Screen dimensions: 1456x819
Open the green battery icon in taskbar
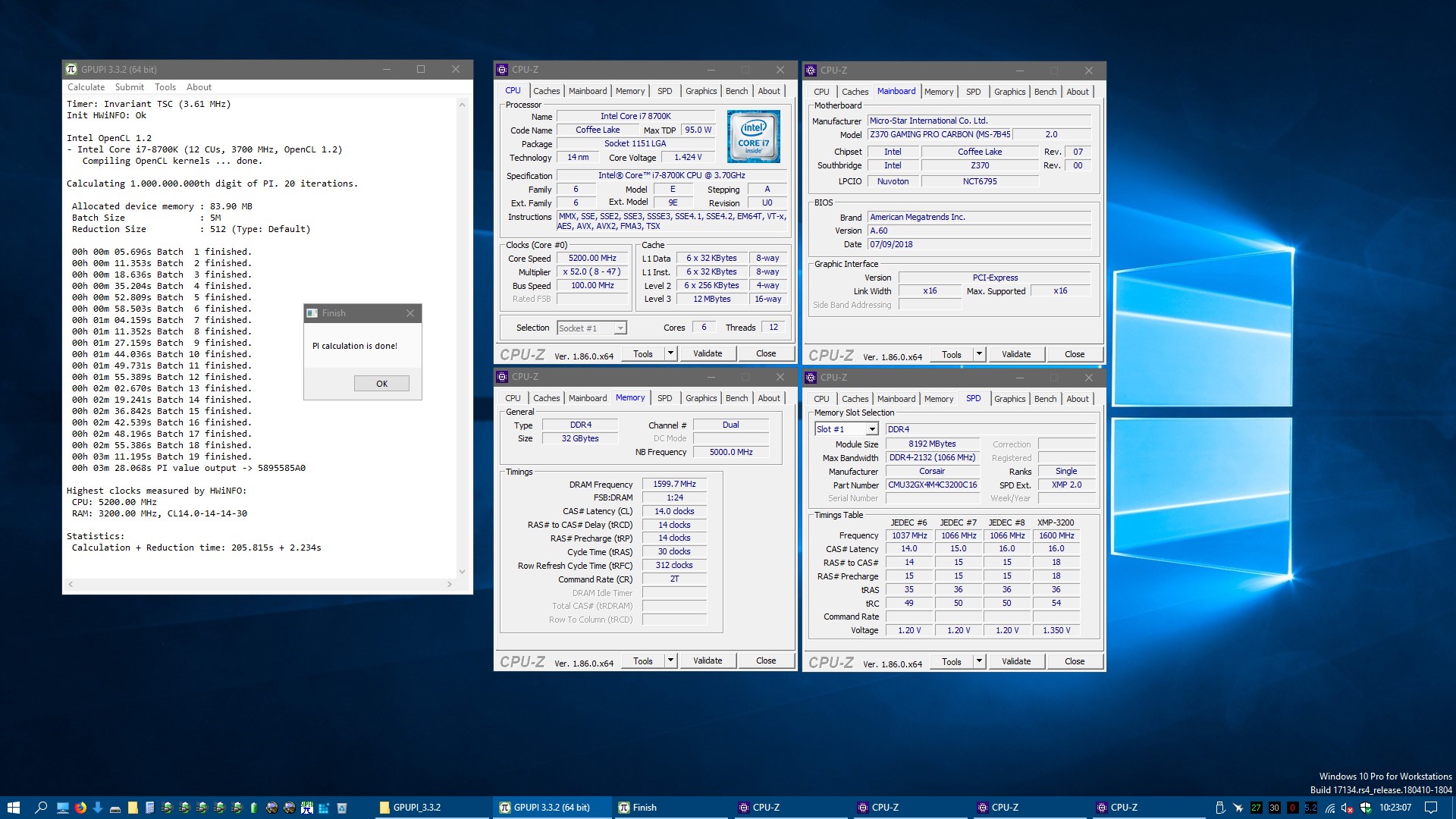tap(254, 808)
